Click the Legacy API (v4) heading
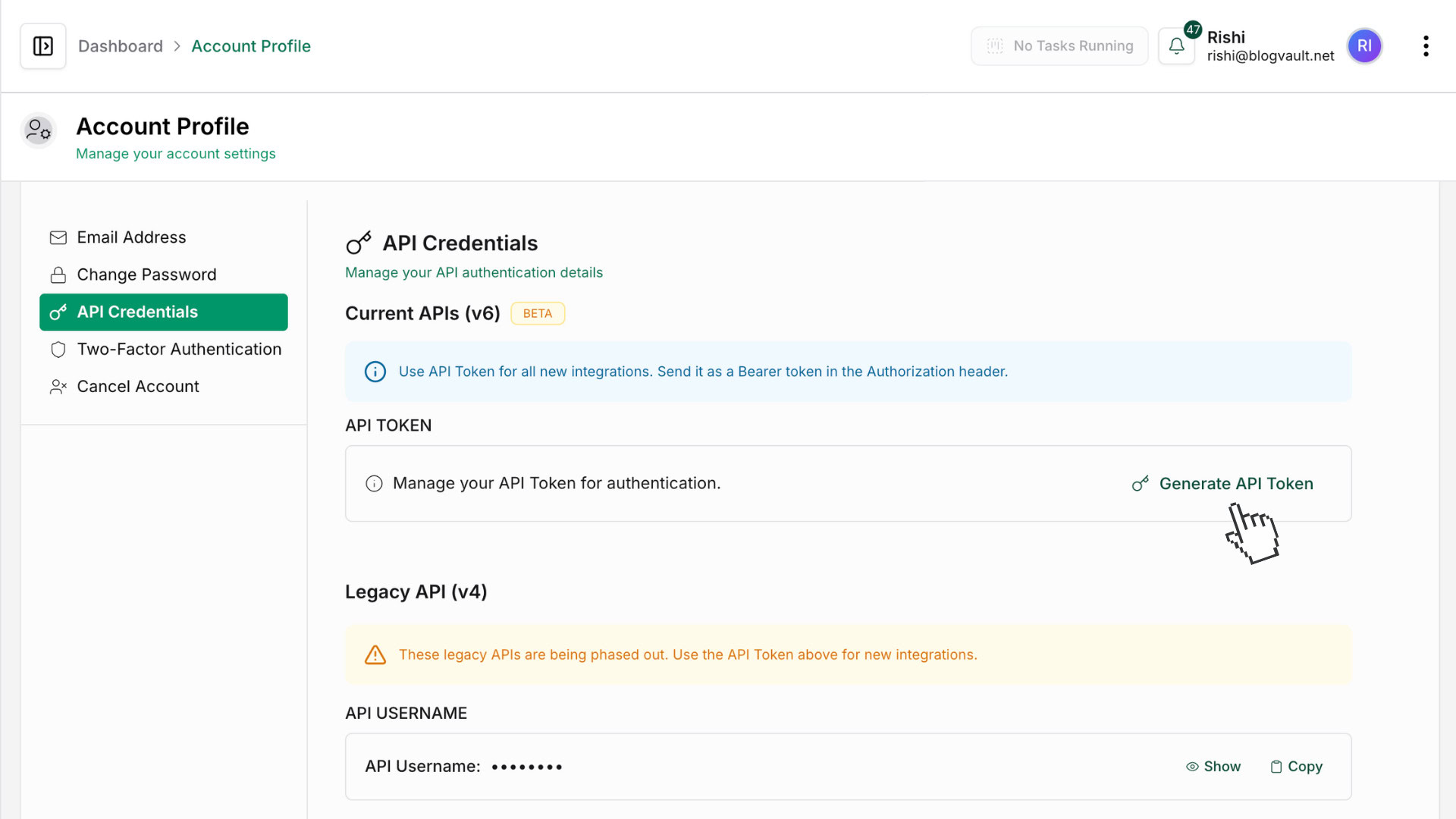Viewport: 1456px width, 819px height. point(416,591)
